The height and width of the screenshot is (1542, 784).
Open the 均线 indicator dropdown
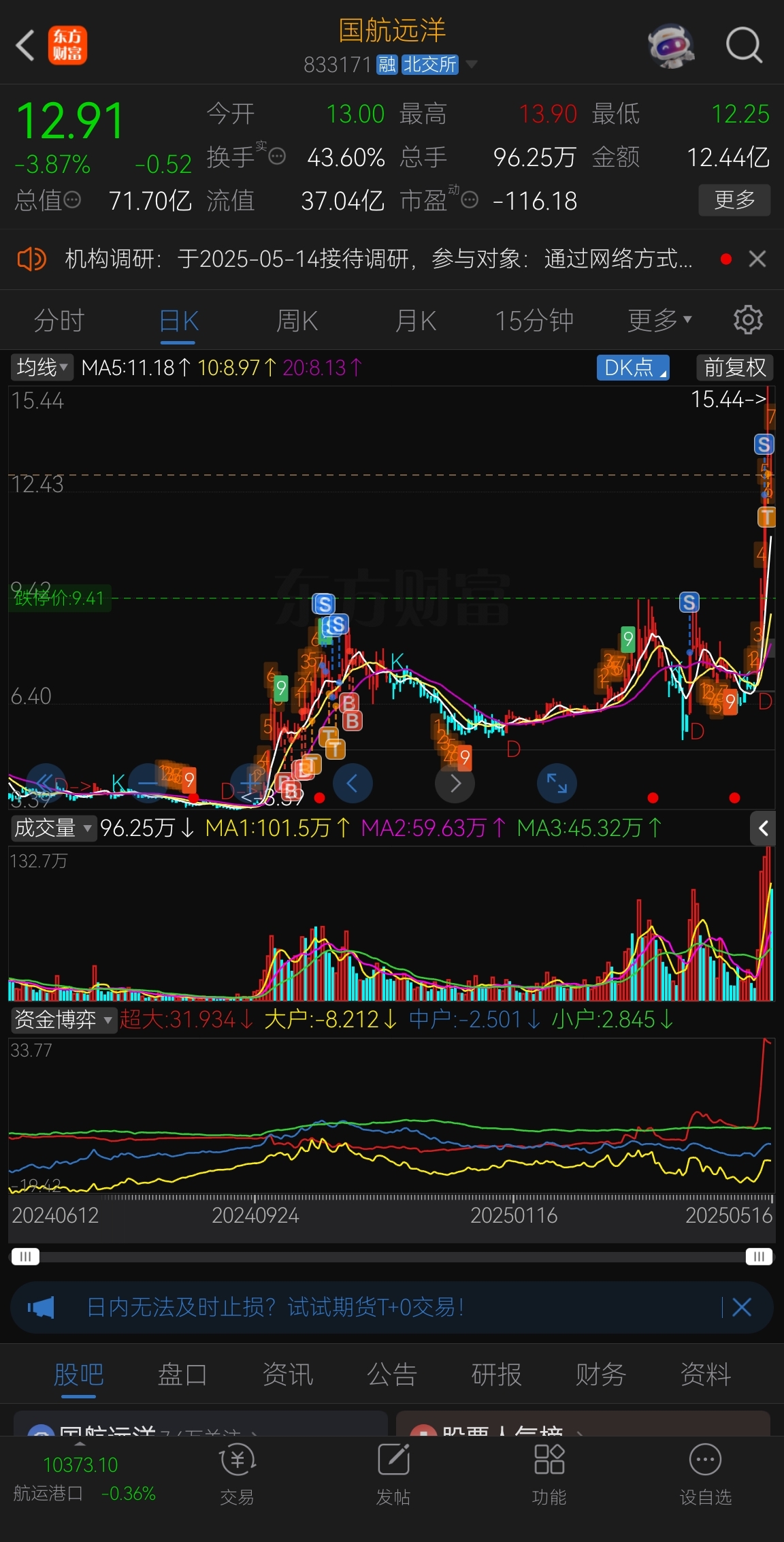(42, 368)
